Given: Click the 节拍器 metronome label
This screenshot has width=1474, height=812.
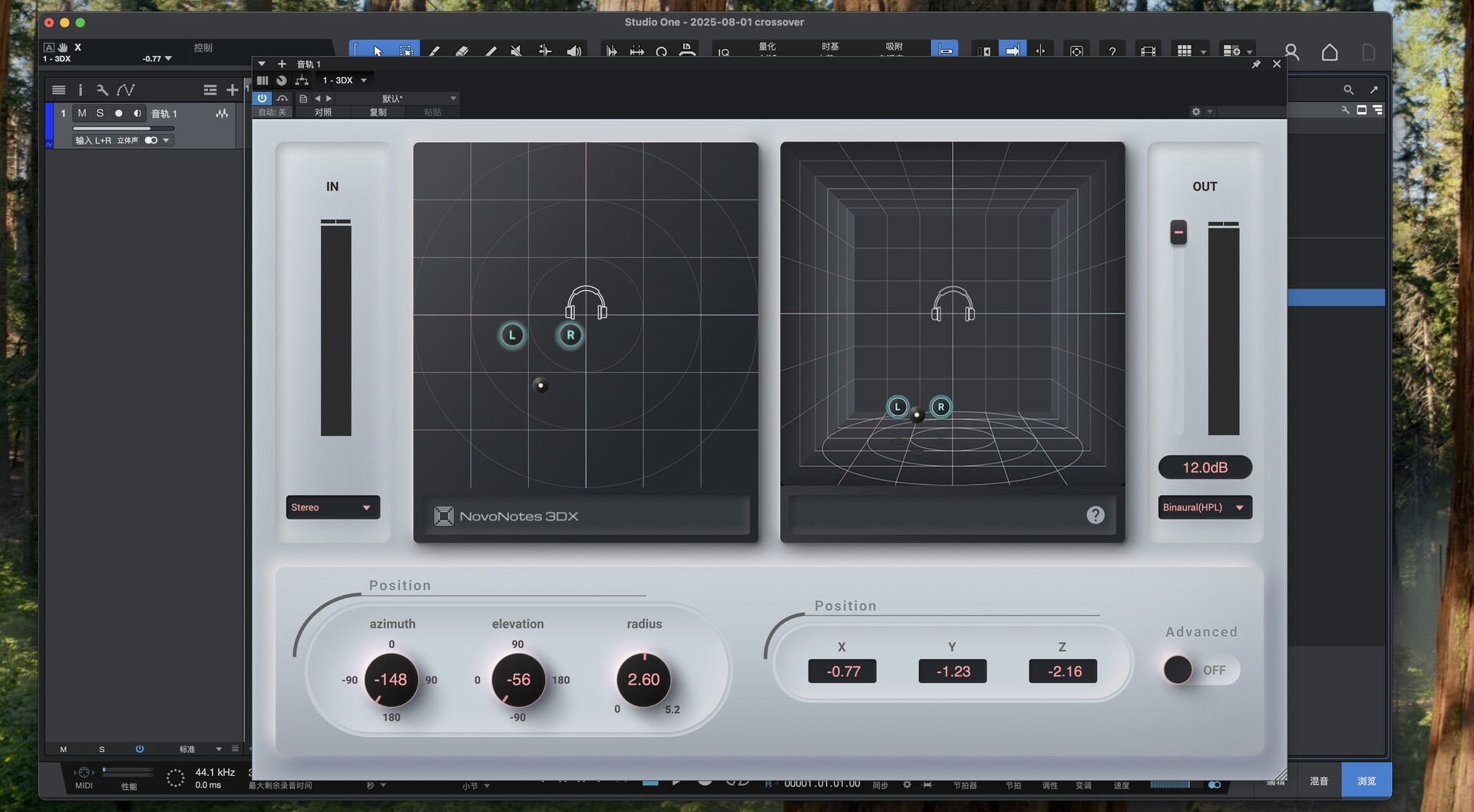Looking at the screenshot, I should click(965, 785).
